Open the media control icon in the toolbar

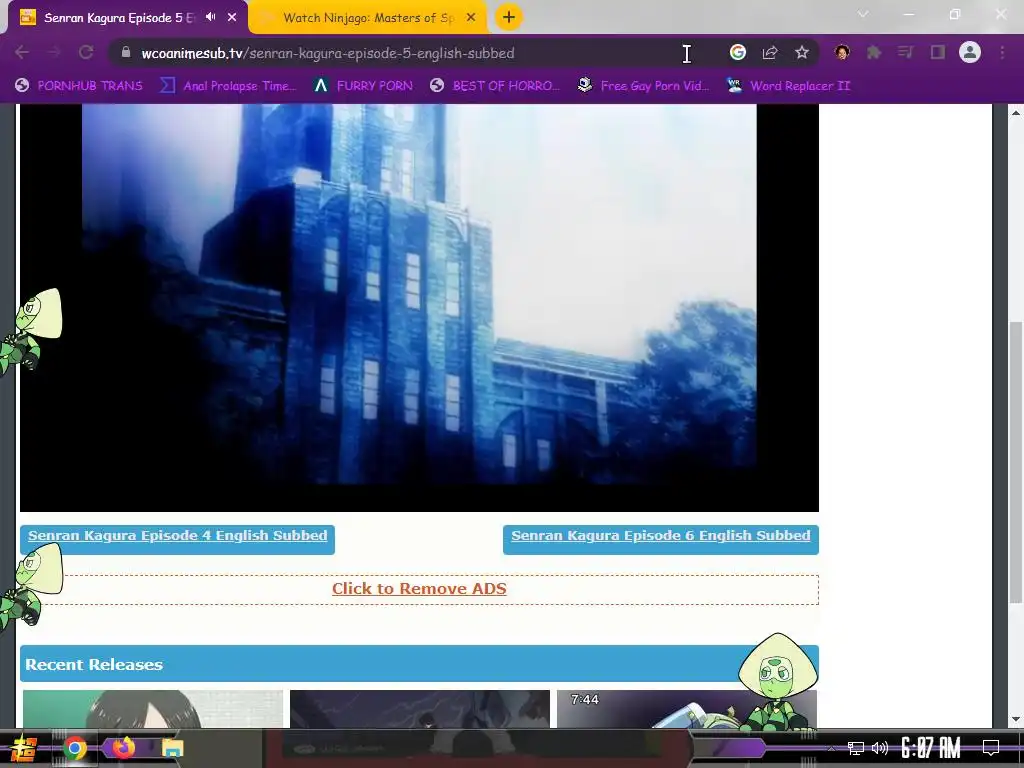[905, 52]
